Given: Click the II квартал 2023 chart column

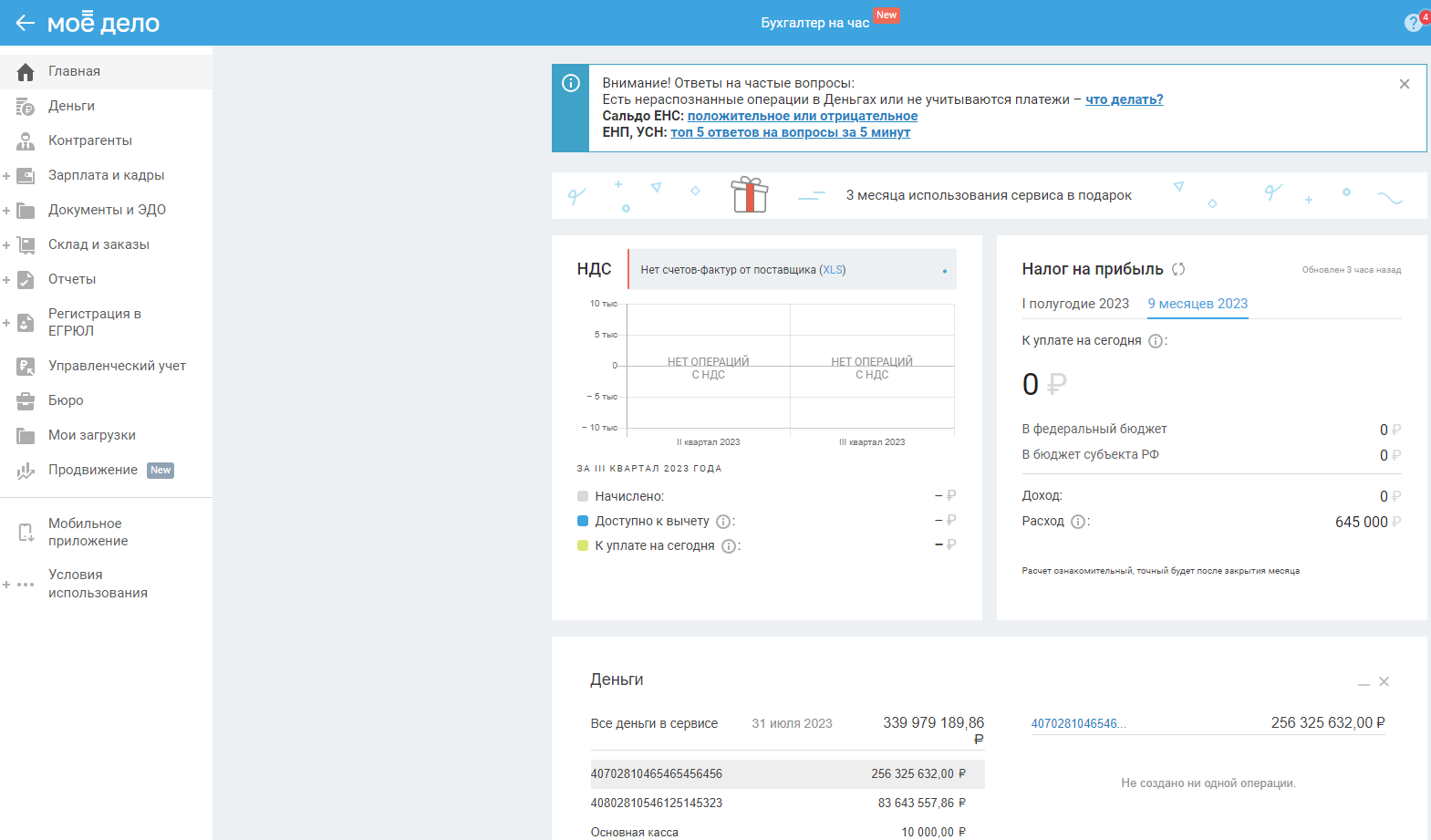Looking at the screenshot, I should coord(709,366).
